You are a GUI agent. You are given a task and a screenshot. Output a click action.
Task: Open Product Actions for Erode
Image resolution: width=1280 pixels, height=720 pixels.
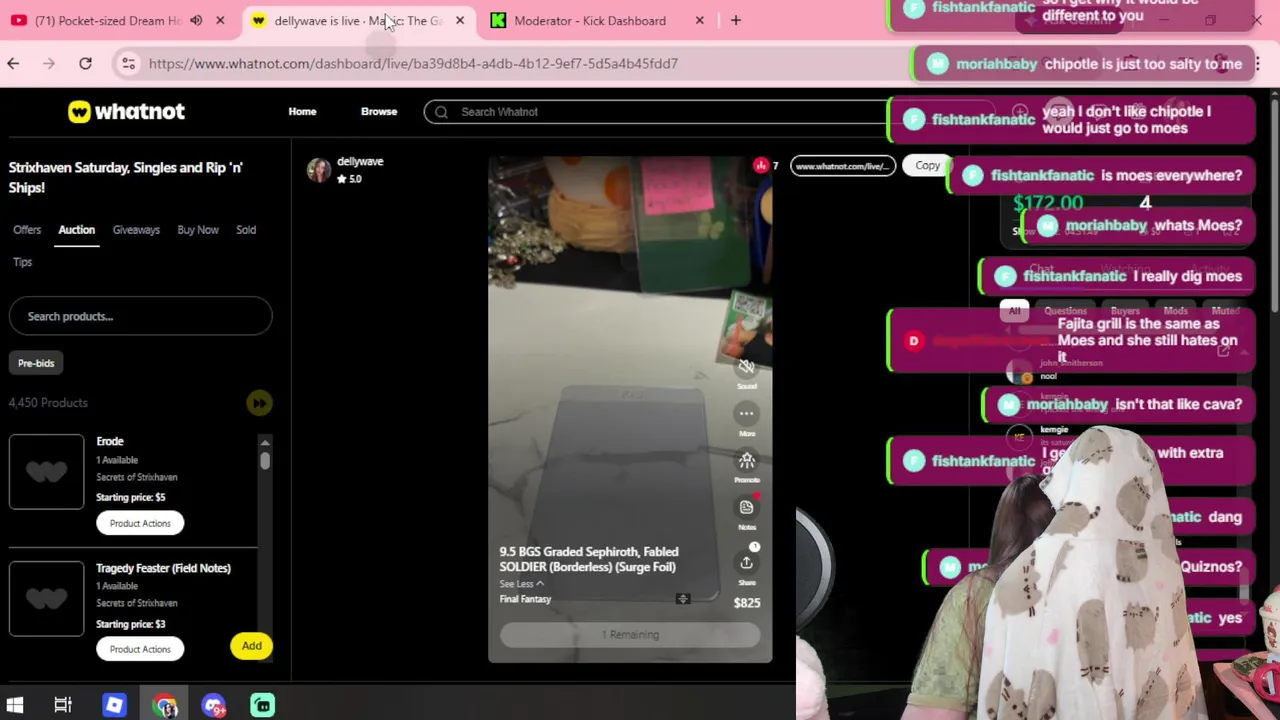tap(140, 523)
